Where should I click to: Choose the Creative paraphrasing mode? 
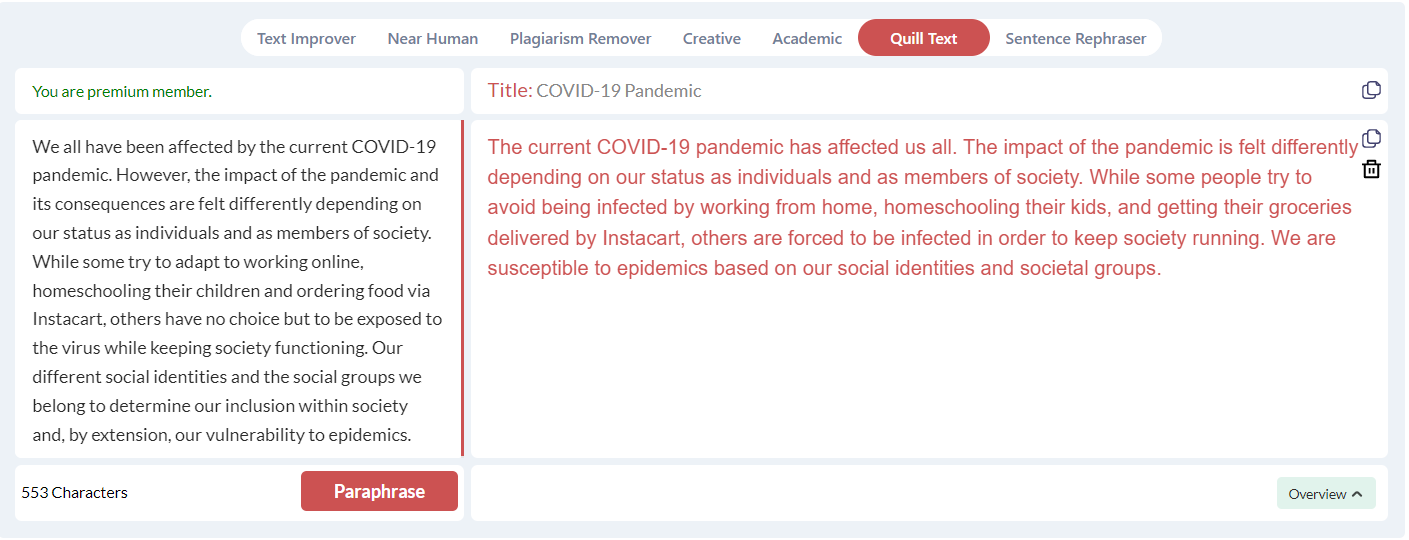coord(711,38)
